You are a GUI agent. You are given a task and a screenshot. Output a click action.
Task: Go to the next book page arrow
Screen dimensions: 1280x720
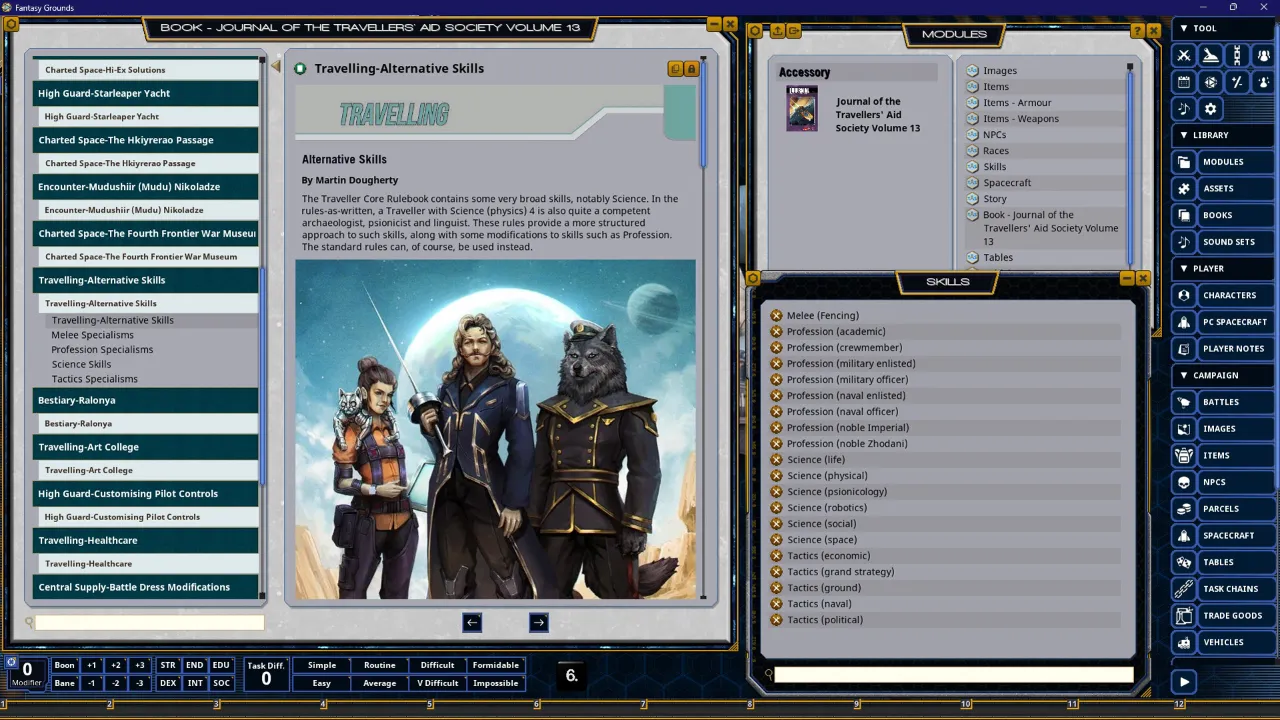click(x=538, y=622)
